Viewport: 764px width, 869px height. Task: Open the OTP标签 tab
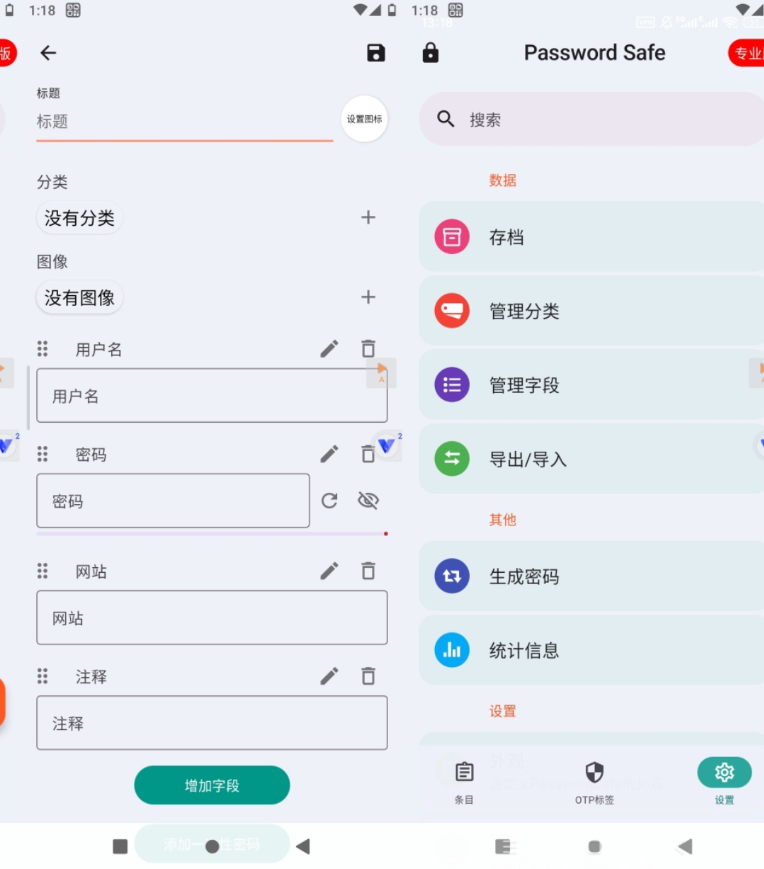594,781
